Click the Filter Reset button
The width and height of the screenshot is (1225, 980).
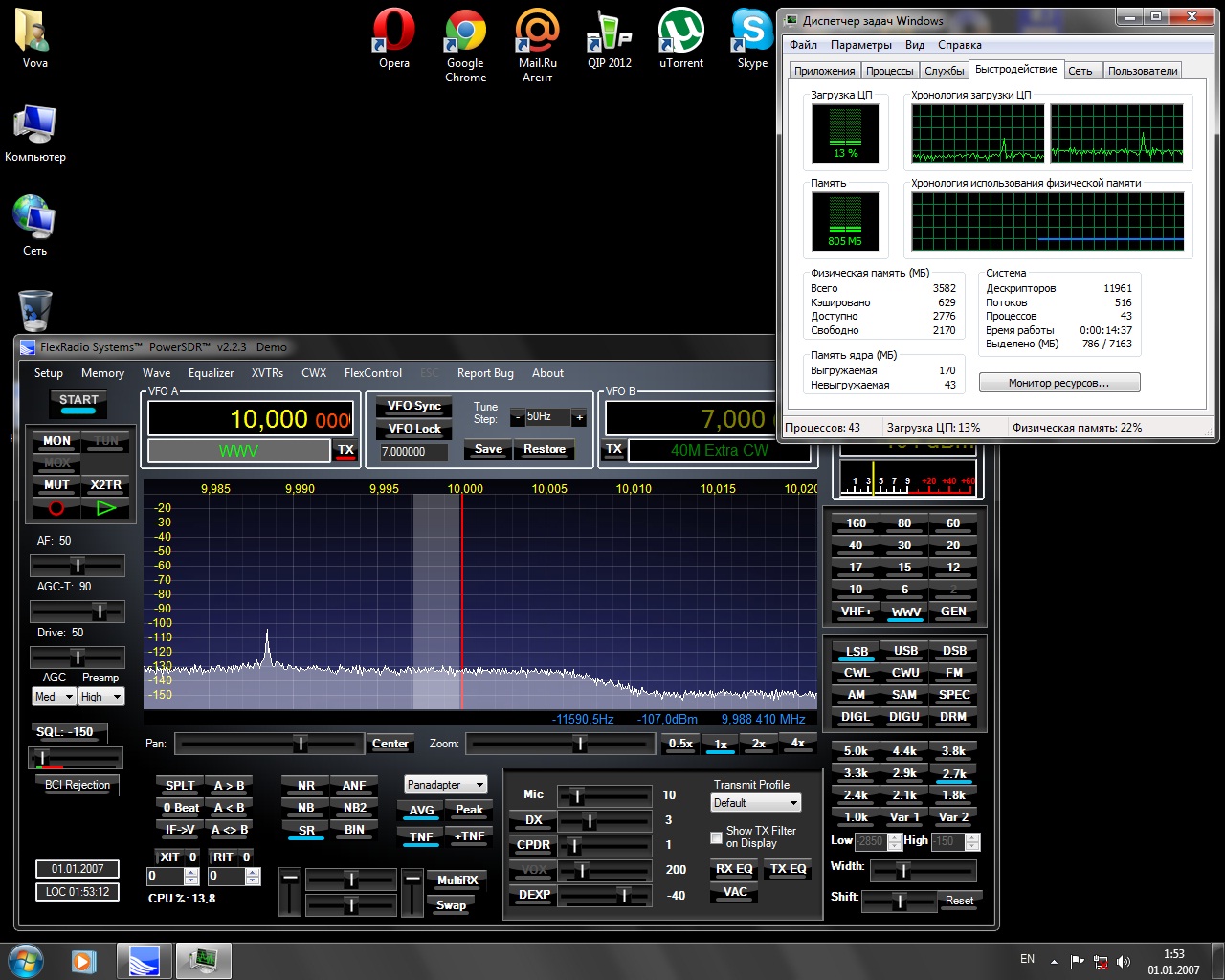point(959,901)
